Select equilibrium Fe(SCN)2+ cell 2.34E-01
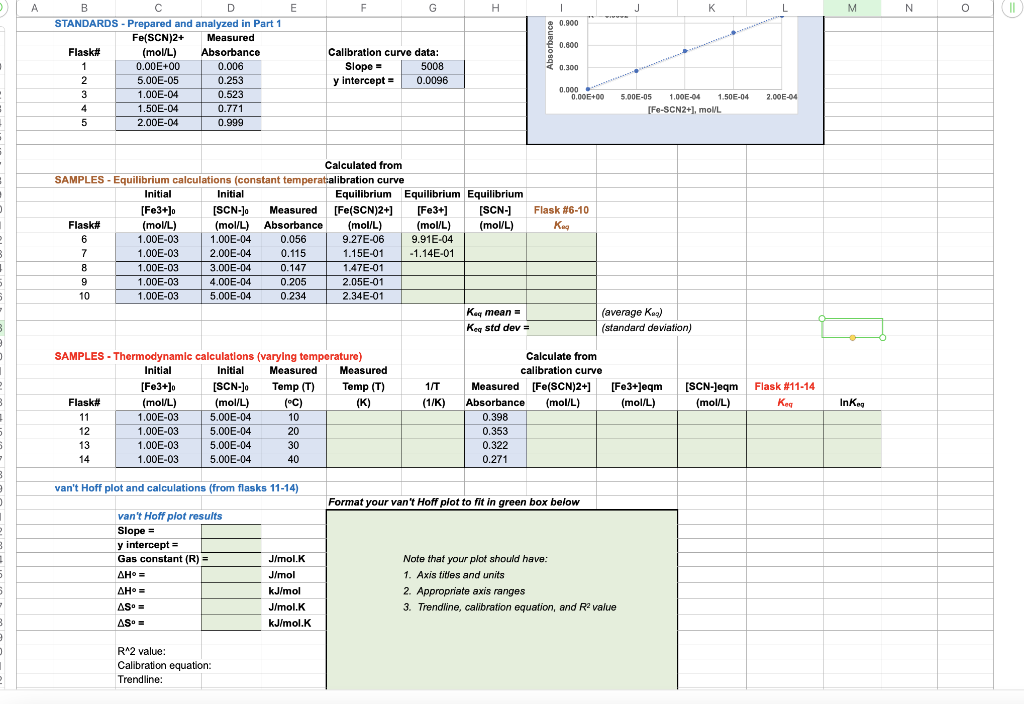The height and width of the screenshot is (704, 1024). click(363, 296)
